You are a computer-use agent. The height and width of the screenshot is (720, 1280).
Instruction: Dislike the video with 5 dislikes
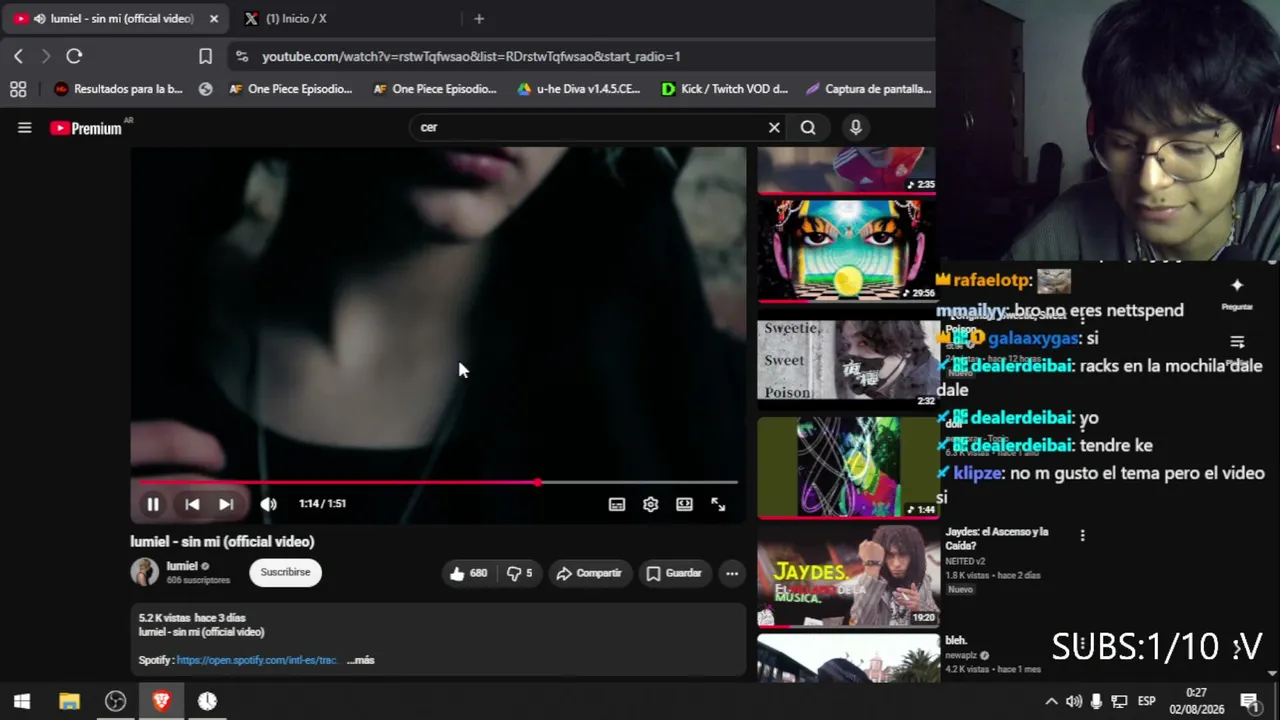pos(519,573)
